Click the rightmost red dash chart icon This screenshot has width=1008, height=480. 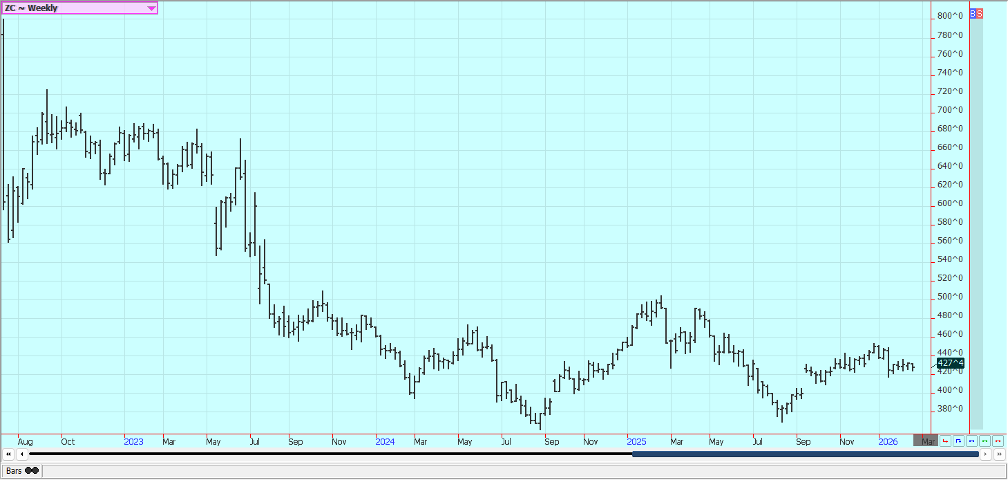point(997,440)
